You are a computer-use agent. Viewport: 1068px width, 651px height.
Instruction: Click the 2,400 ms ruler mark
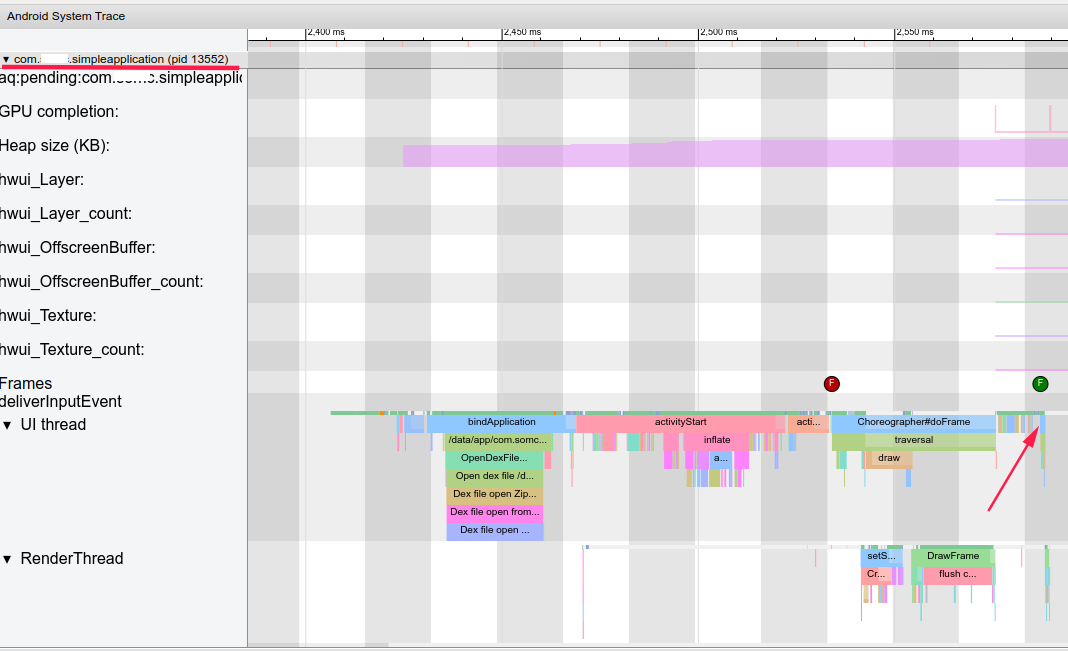coord(326,32)
